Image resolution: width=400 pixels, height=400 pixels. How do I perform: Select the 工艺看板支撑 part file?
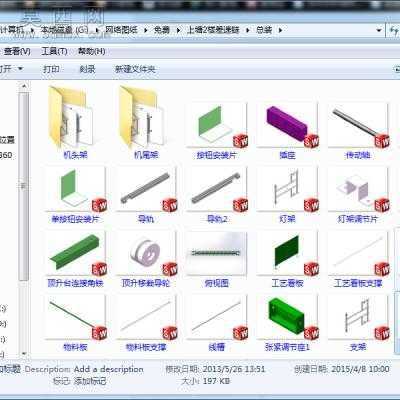point(358,259)
